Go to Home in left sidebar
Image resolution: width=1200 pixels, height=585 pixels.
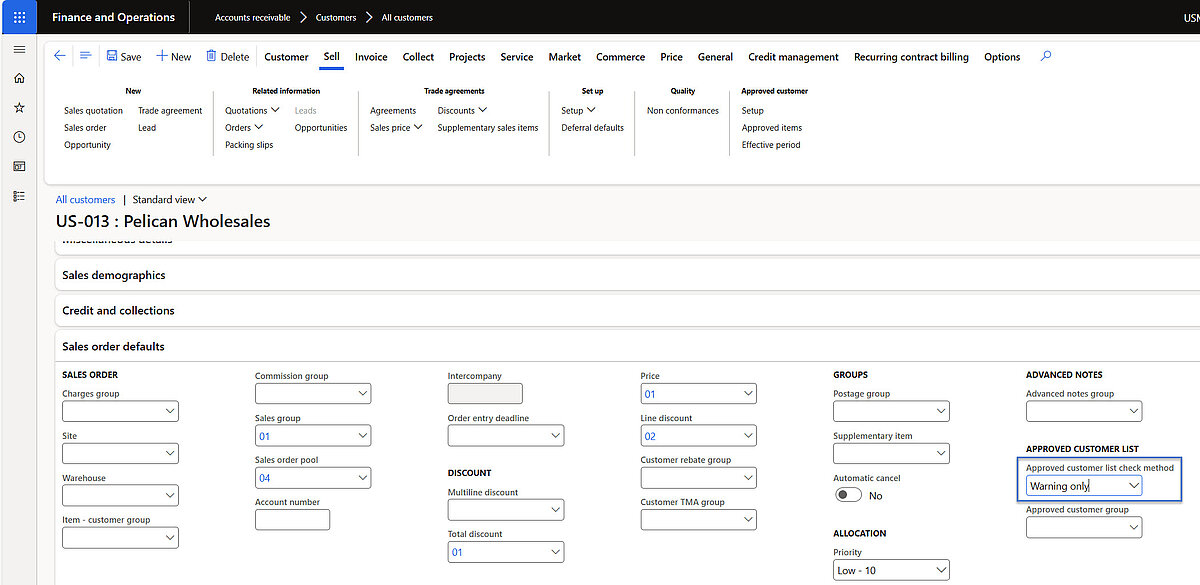pyautogui.click(x=19, y=78)
